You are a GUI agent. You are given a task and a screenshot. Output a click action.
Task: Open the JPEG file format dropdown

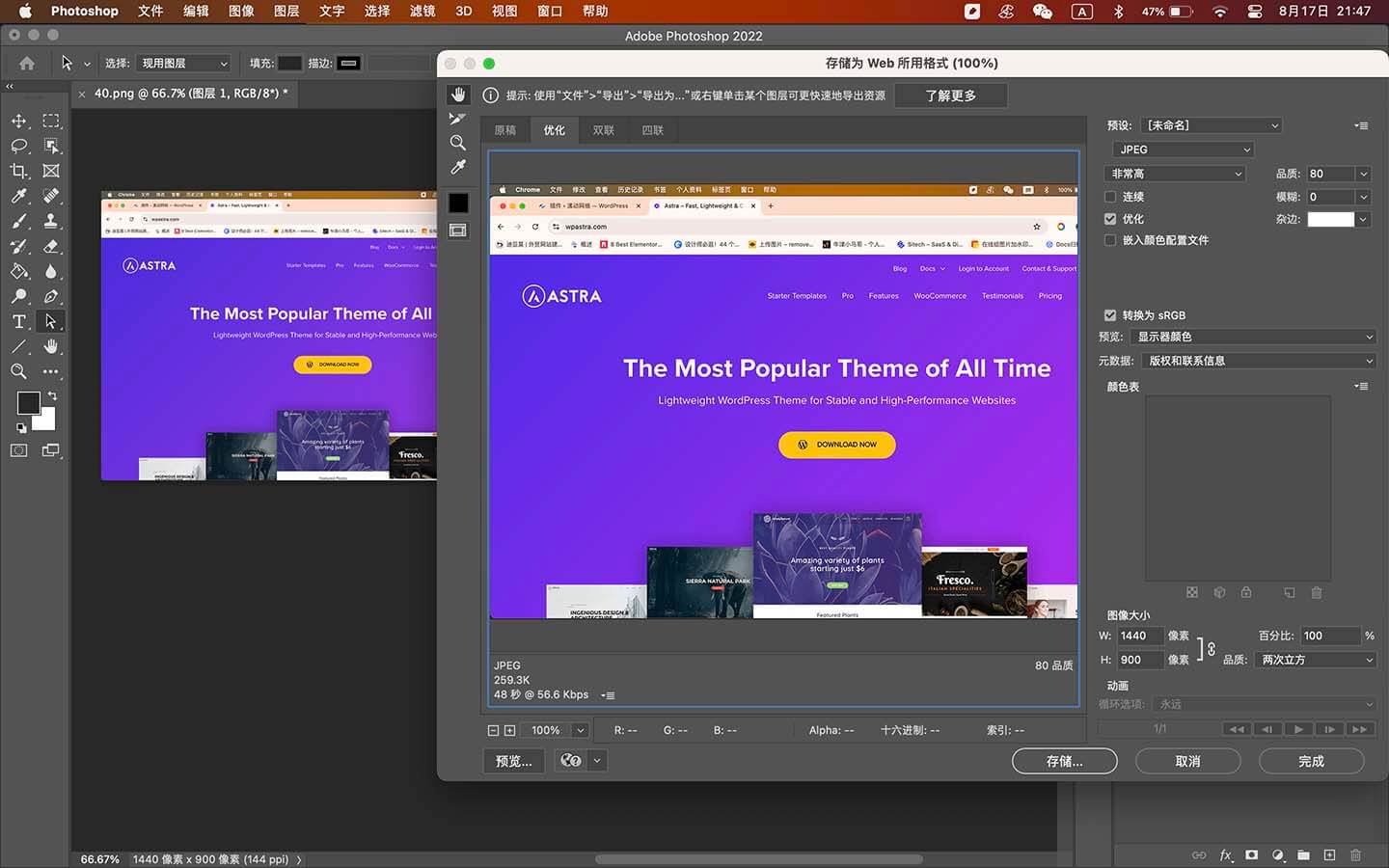[1183, 149]
